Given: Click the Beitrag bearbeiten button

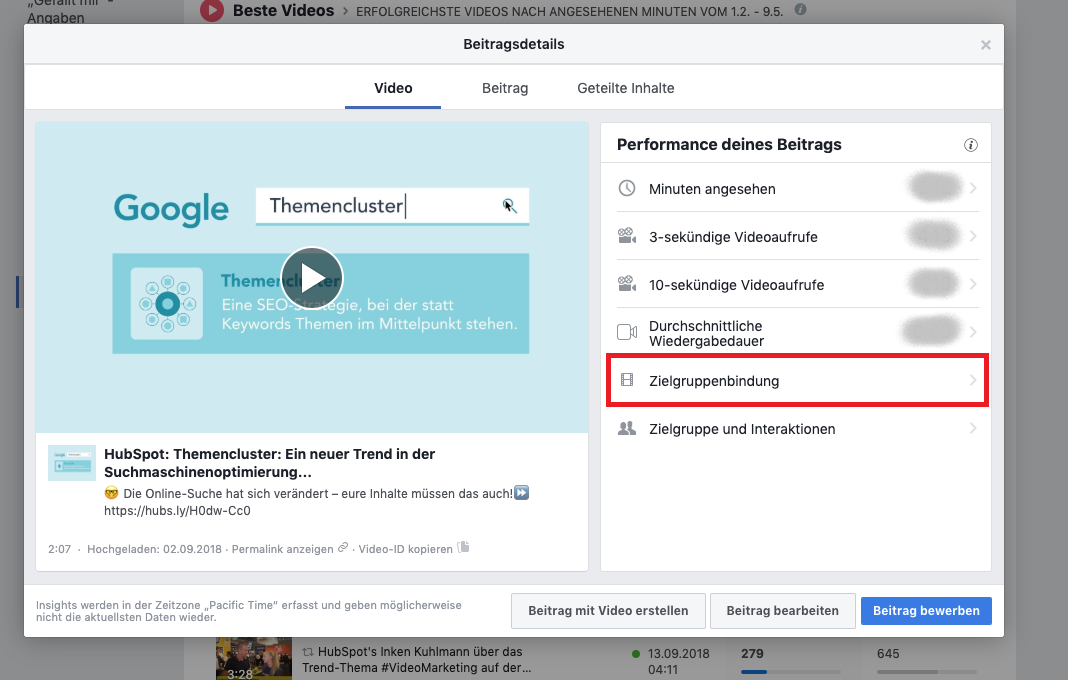Looking at the screenshot, I should click(783, 611).
